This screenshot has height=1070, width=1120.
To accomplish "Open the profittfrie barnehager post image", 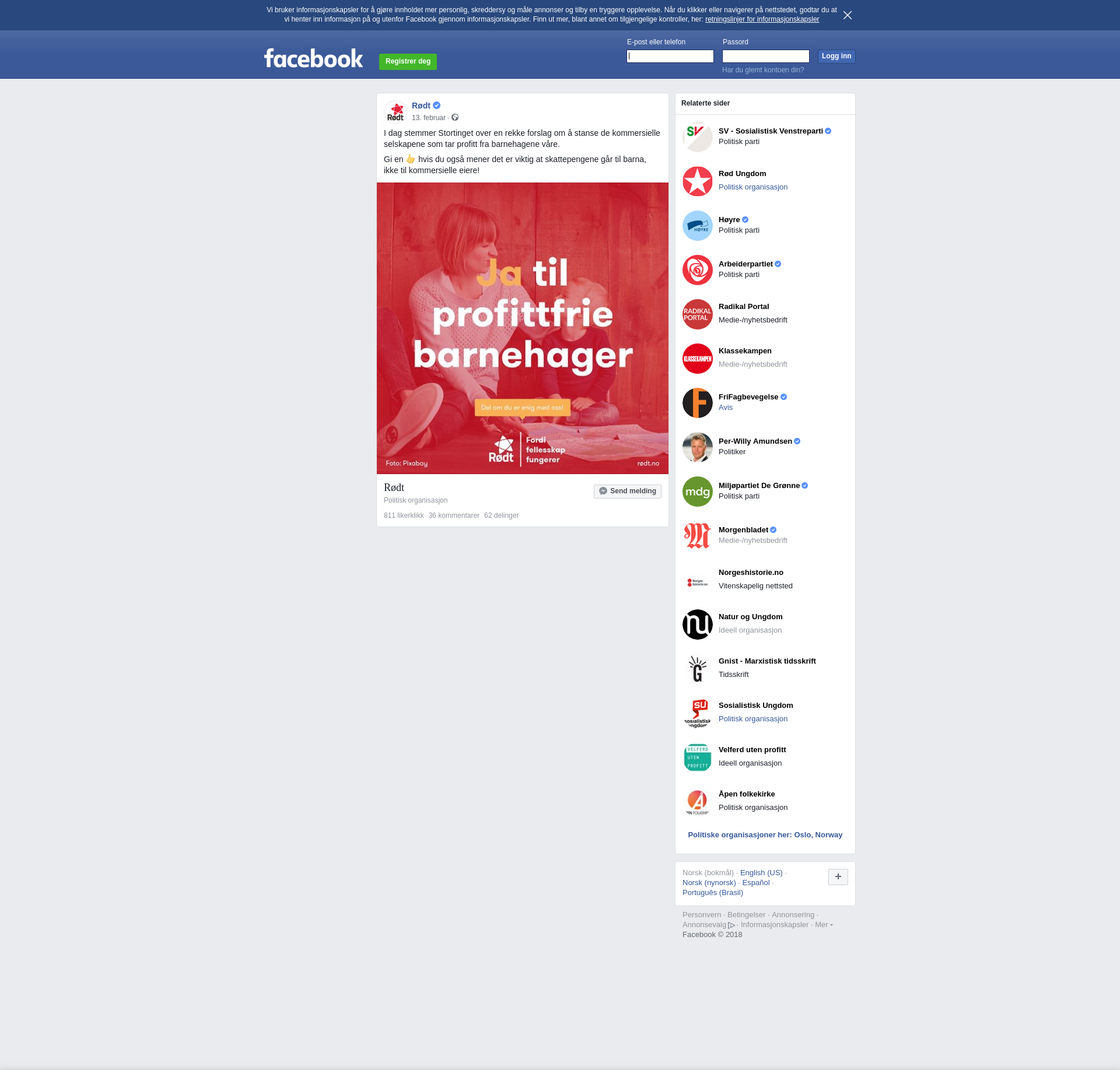I will coord(523,328).
